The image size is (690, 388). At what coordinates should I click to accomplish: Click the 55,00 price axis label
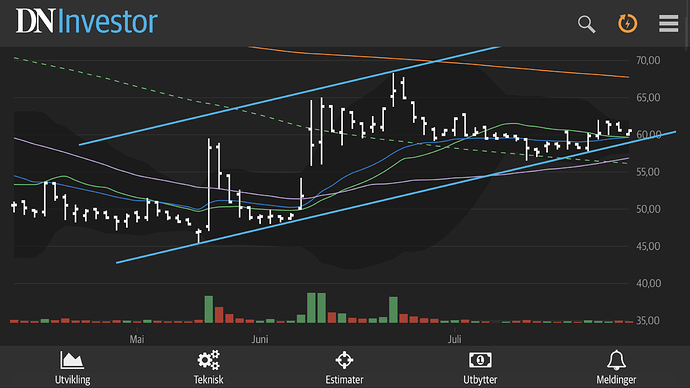click(648, 172)
